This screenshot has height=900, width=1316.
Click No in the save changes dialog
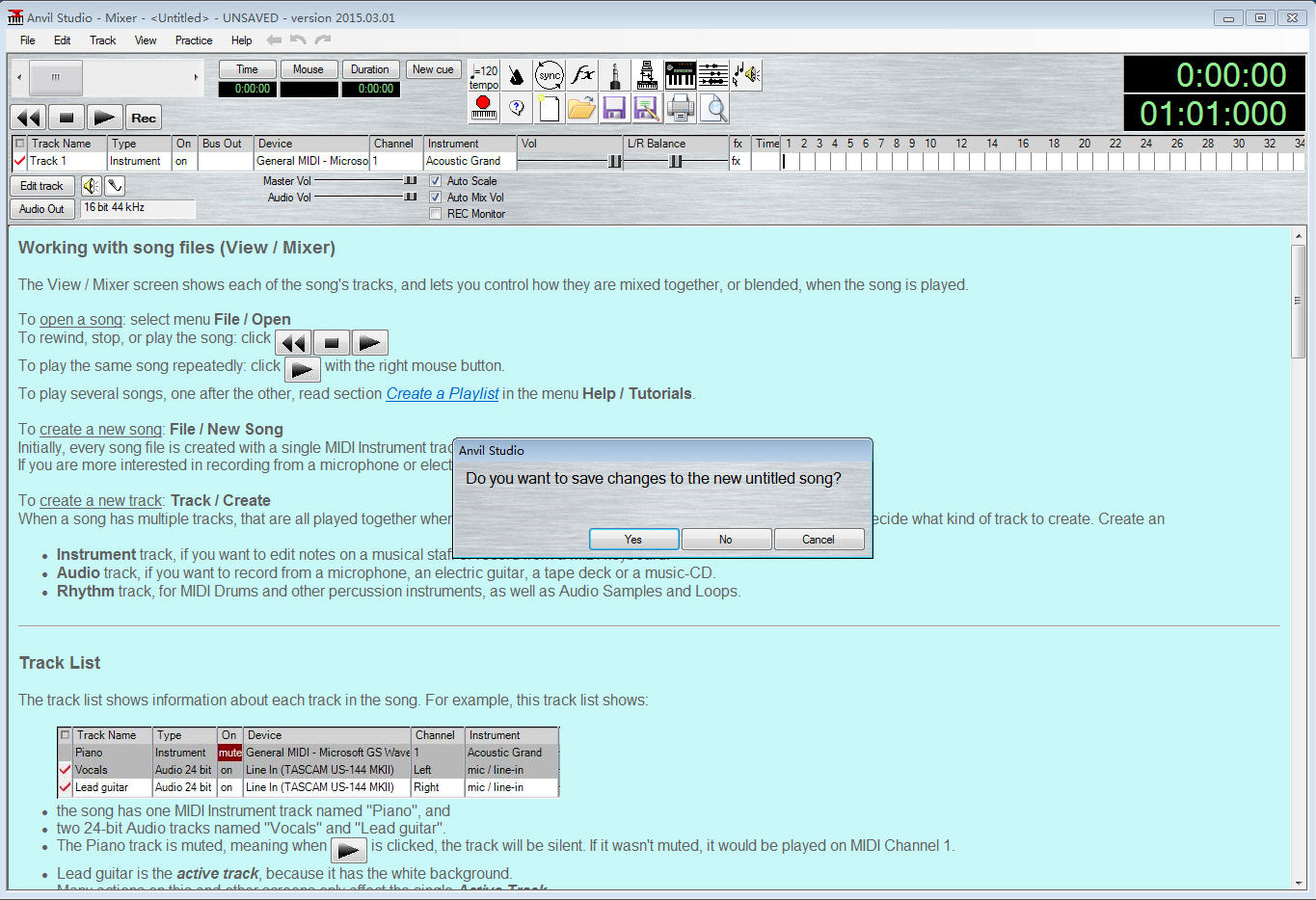tap(726, 540)
